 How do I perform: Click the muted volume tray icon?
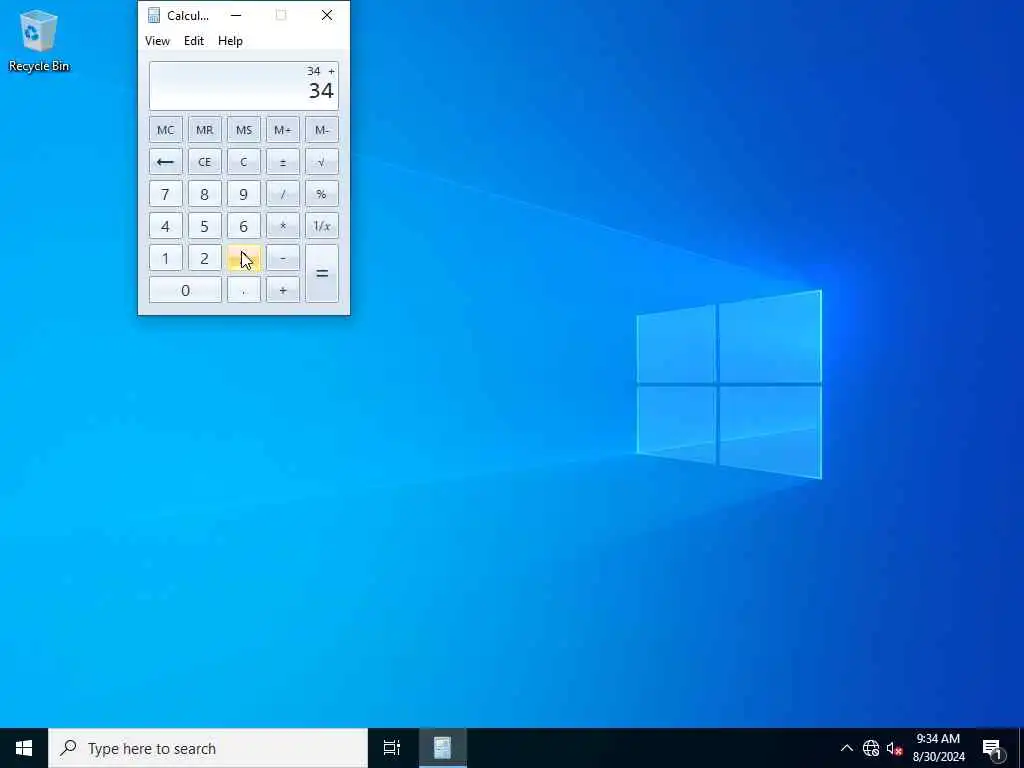tap(894, 748)
